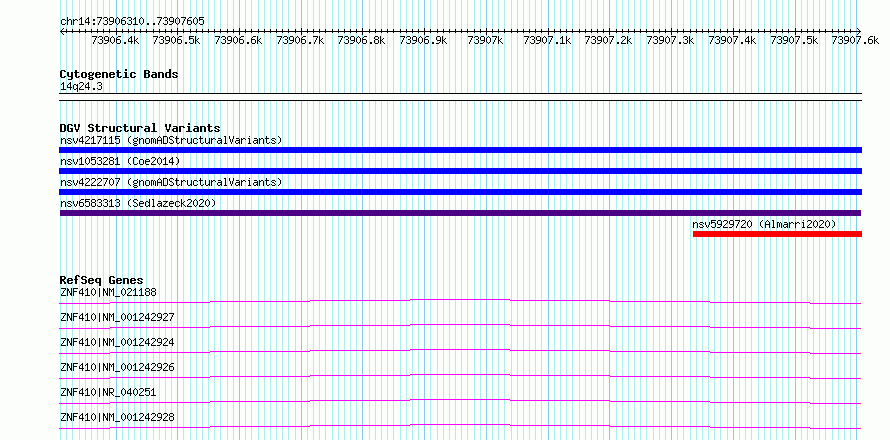Click the right arrowhead of the ruler
Image resolution: width=890 pixels, height=440 pixels.
coord(859,31)
